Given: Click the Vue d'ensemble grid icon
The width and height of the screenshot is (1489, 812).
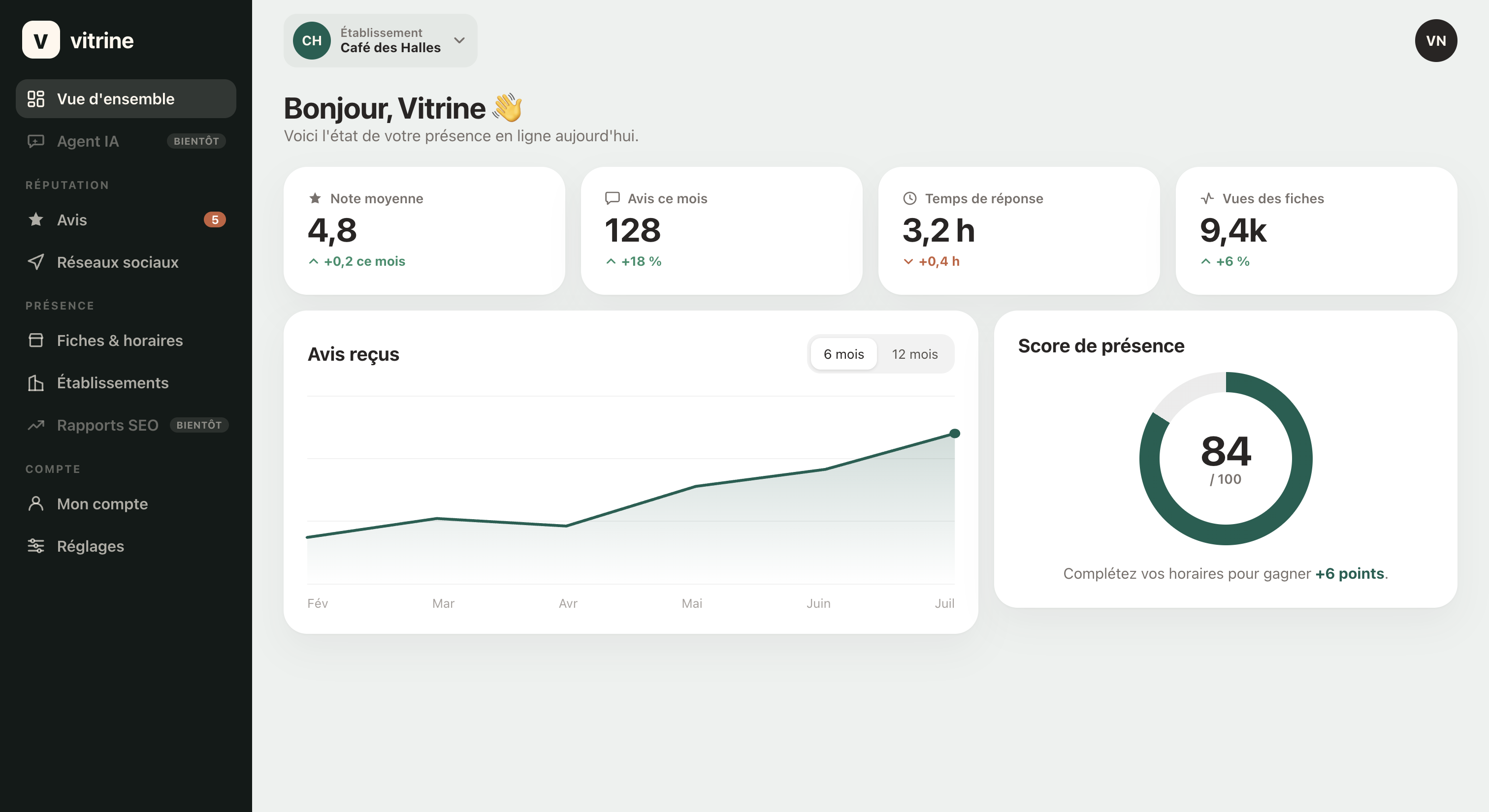Looking at the screenshot, I should pyautogui.click(x=36, y=99).
